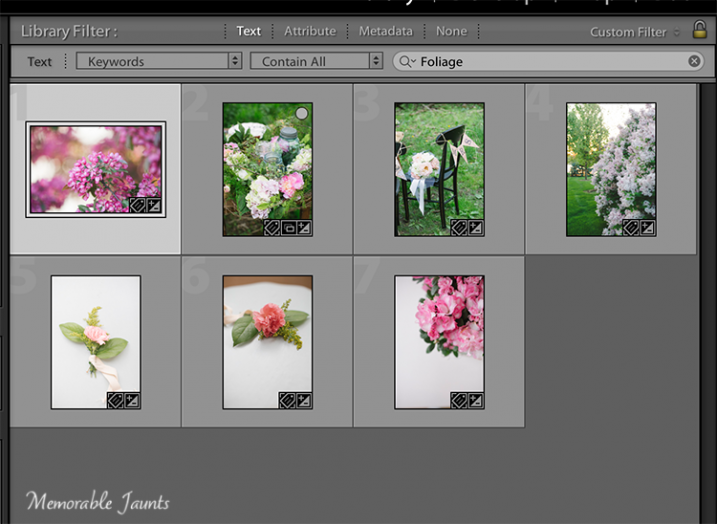Click develop adjustments badge on first photo

click(154, 206)
